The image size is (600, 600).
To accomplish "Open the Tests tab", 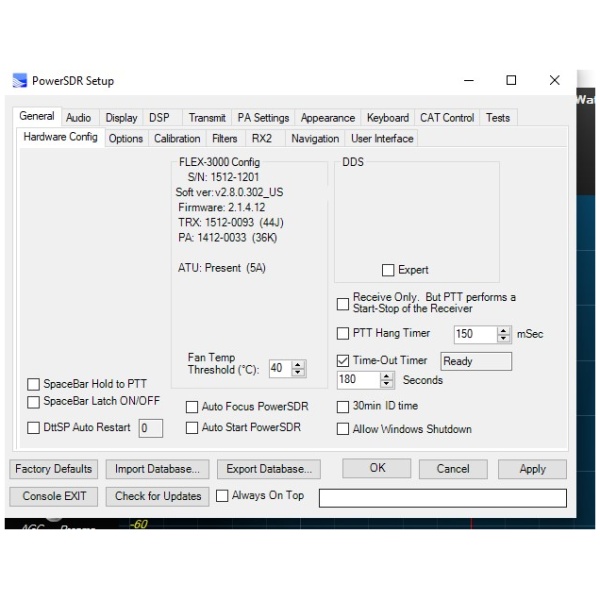I will 498,118.
